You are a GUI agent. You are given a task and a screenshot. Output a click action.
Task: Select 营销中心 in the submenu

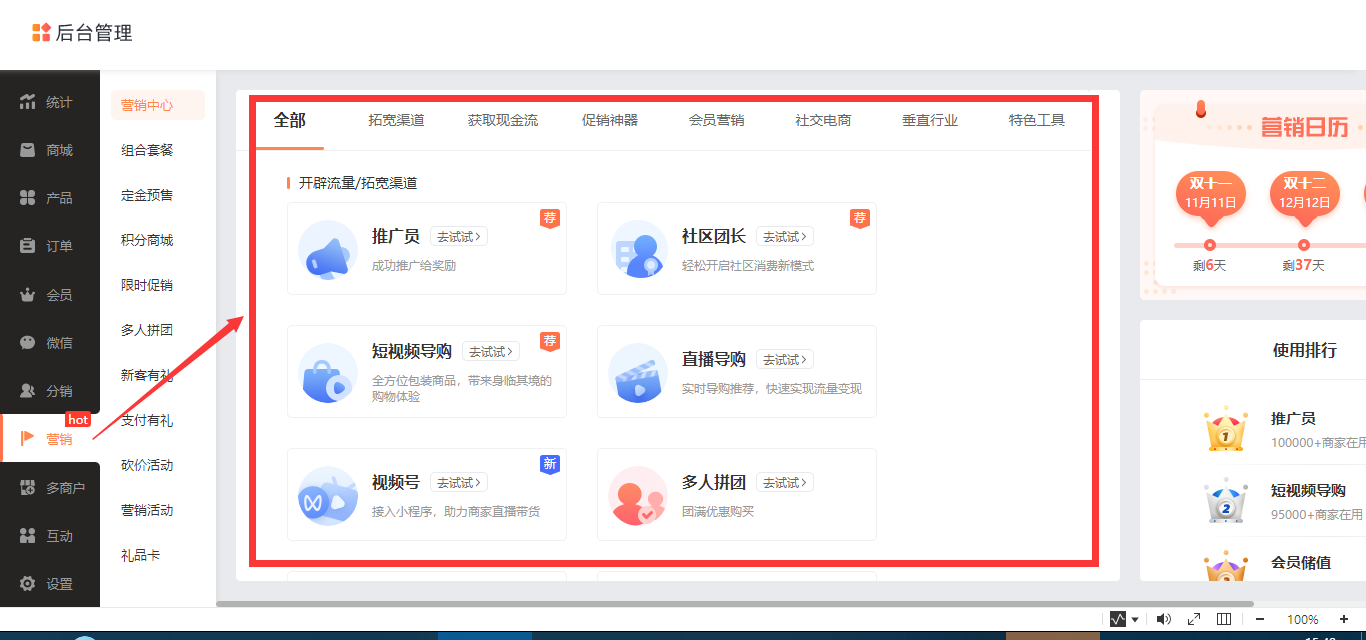158,105
